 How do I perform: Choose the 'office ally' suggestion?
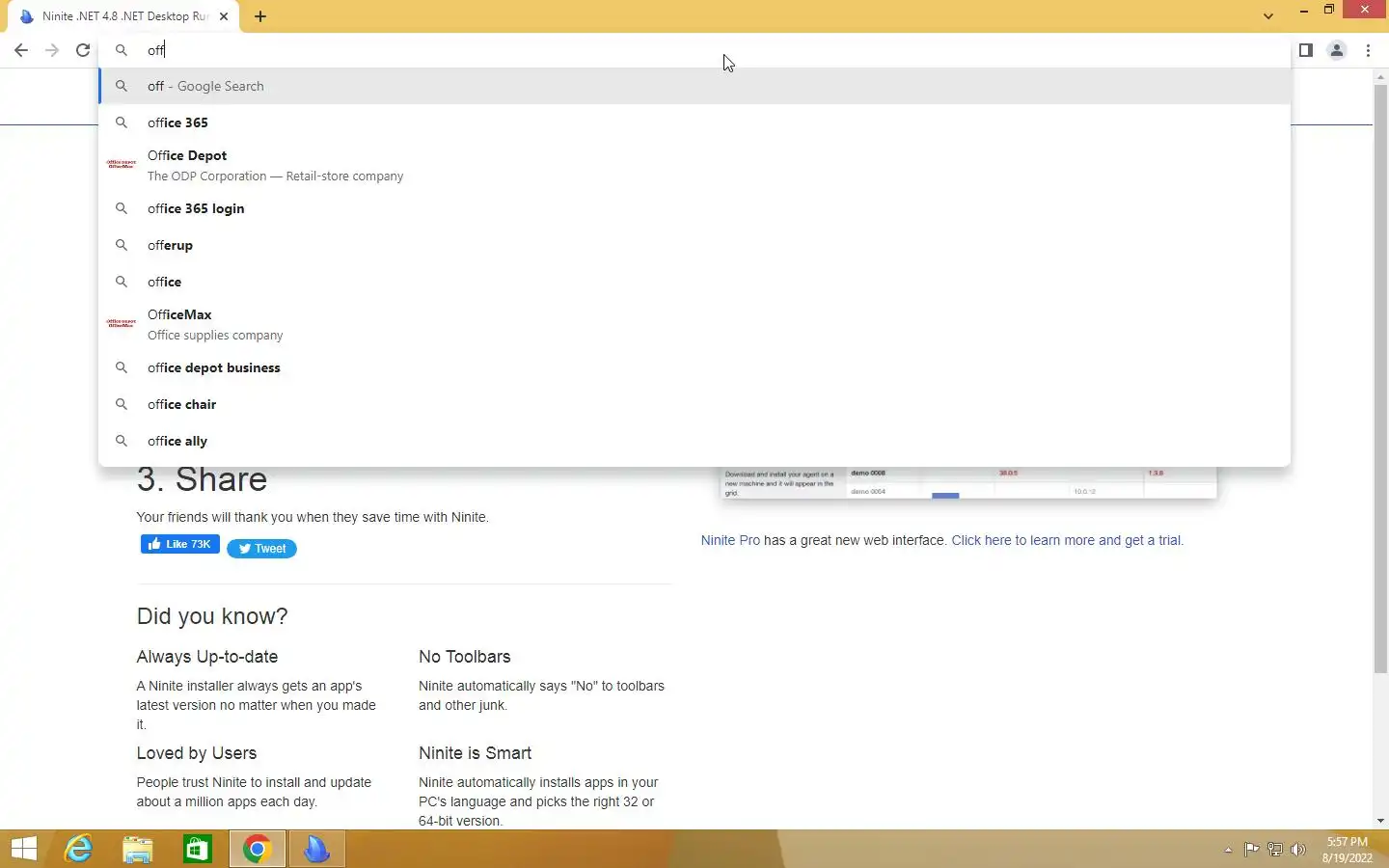[x=694, y=441]
